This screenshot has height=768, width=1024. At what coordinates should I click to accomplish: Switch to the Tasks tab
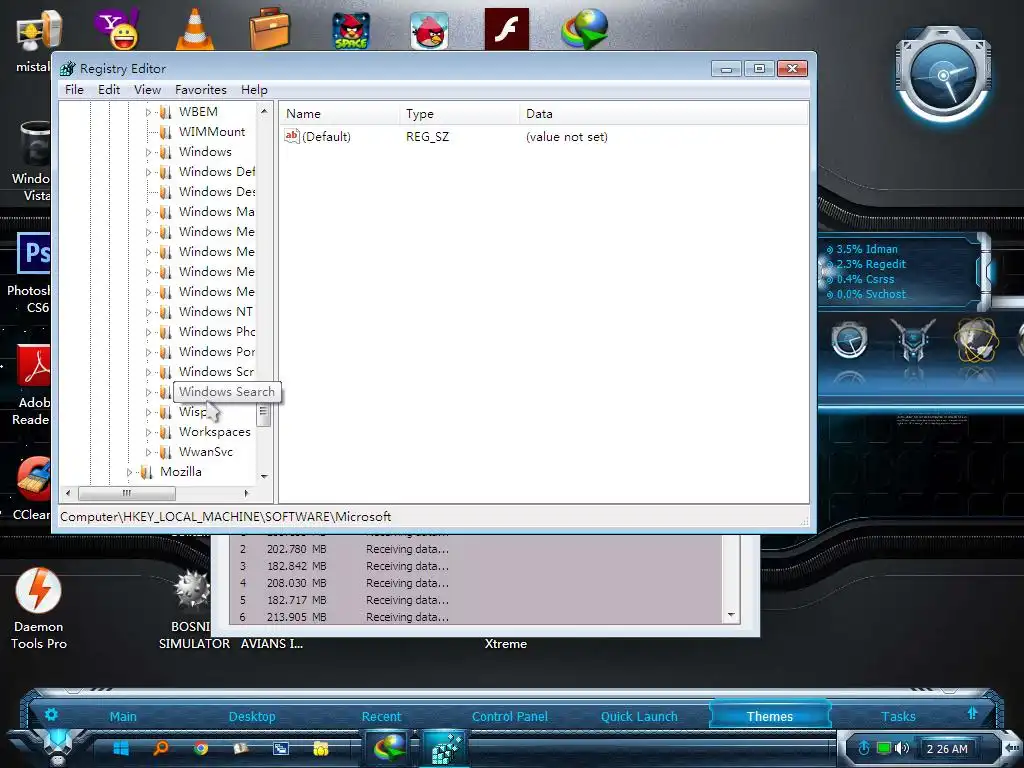pyautogui.click(x=898, y=716)
